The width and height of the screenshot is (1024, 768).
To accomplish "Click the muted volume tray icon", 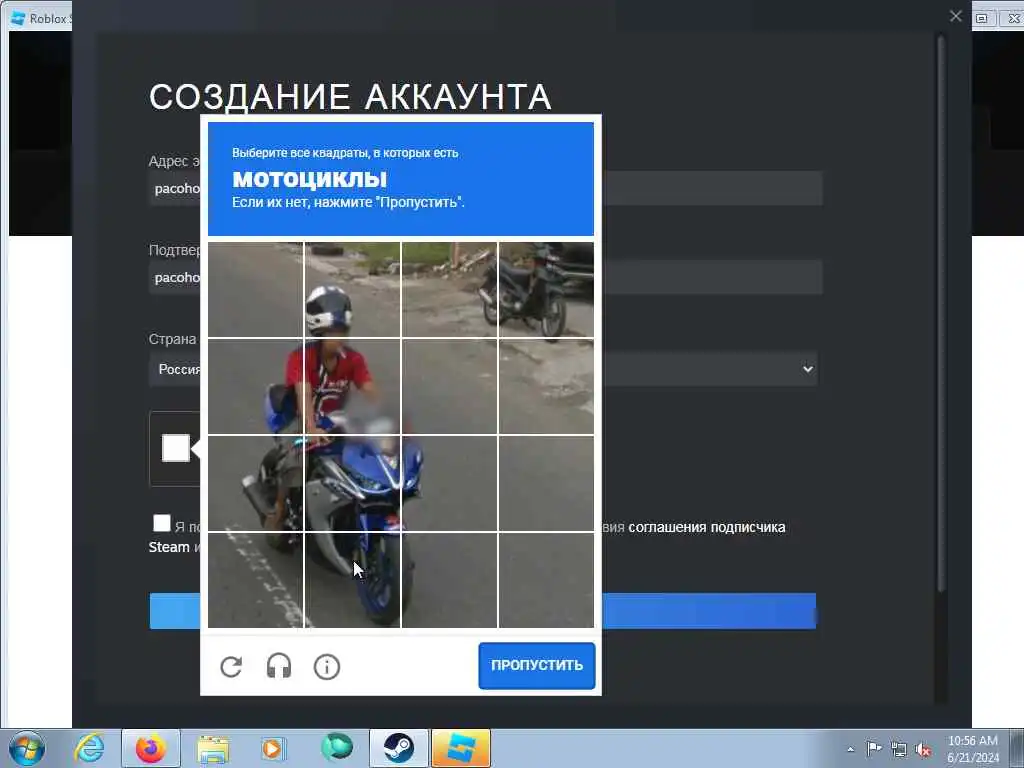I will (x=923, y=749).
